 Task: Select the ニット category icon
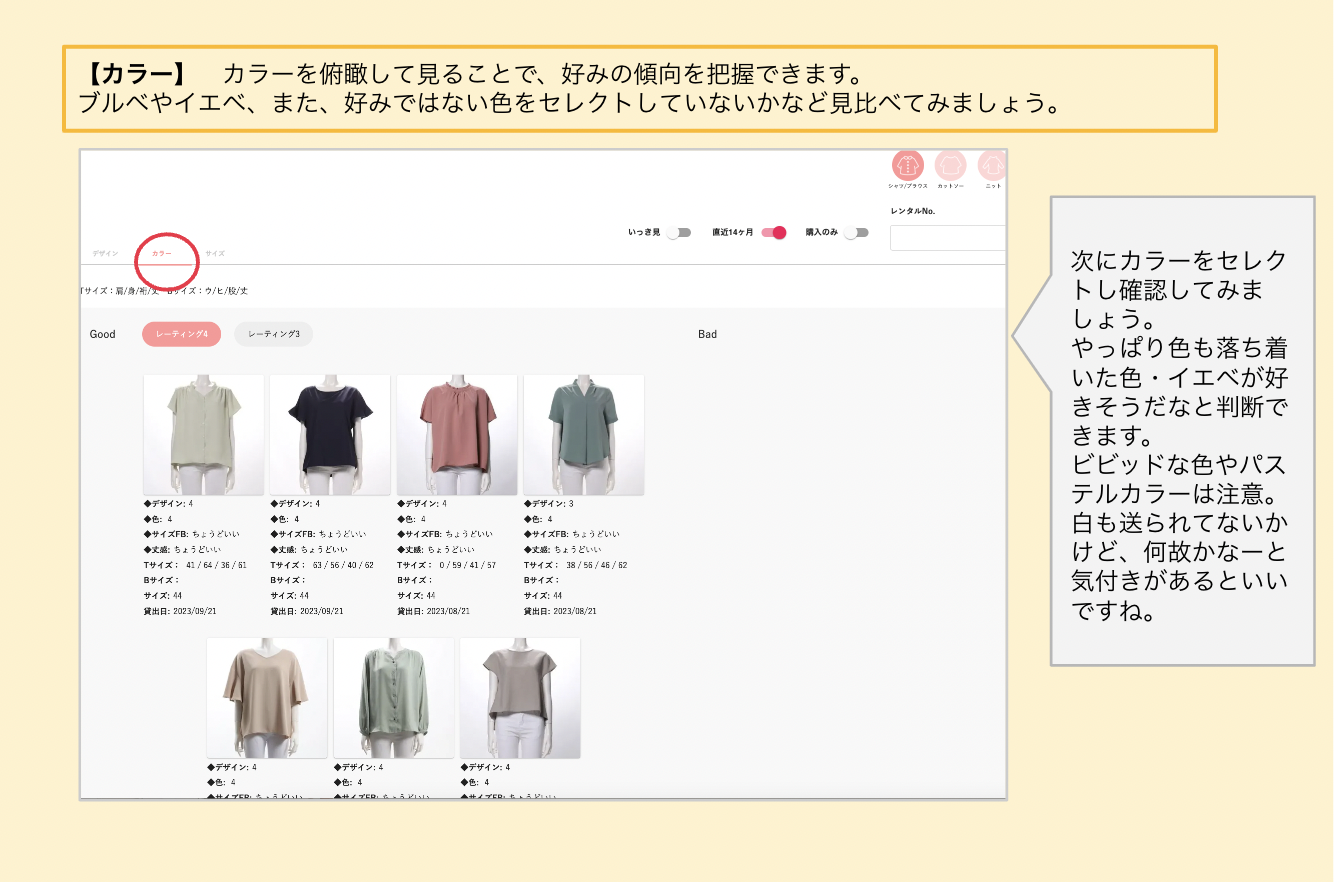point(992,166)
